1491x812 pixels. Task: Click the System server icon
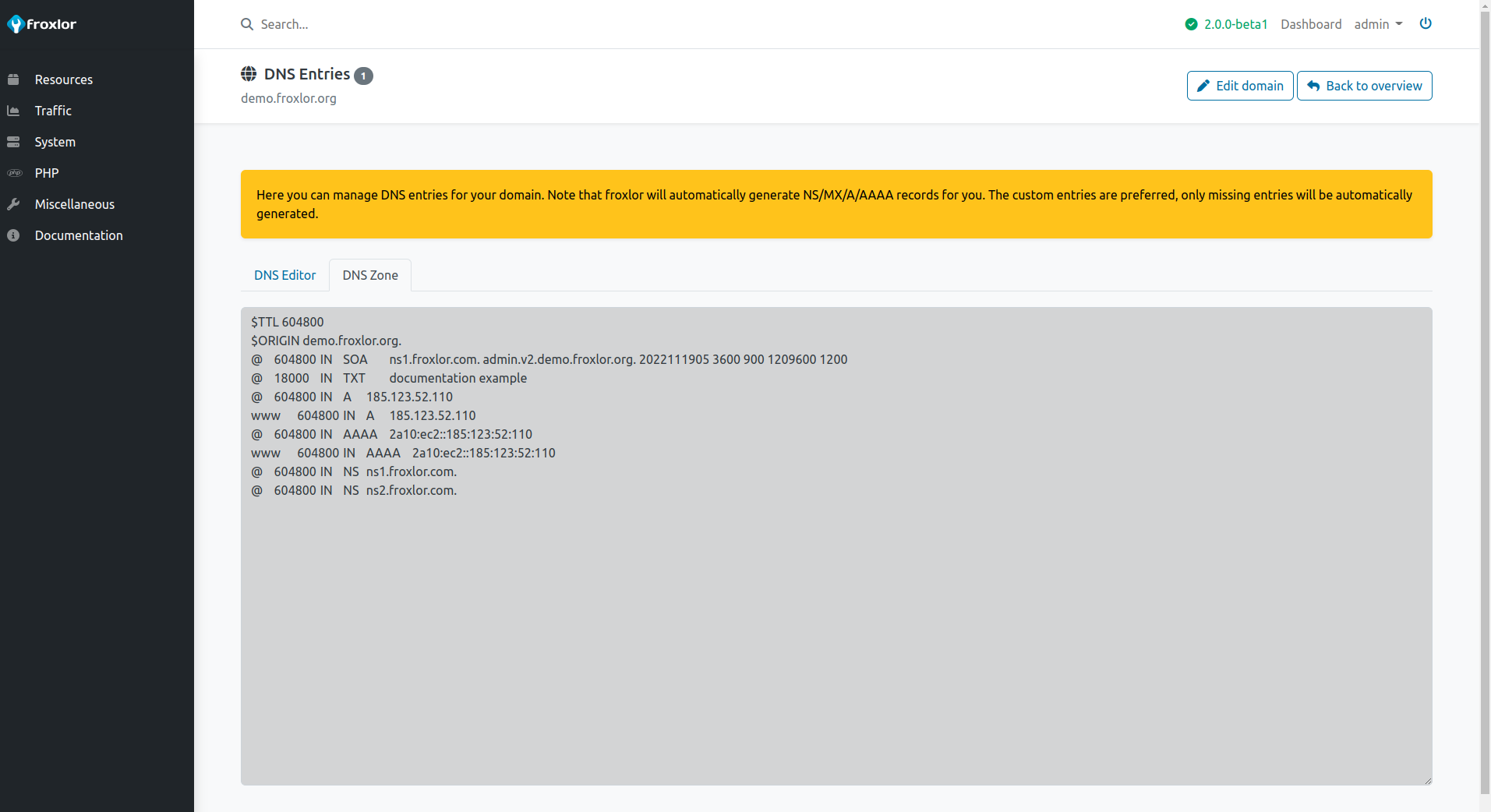click(13, 142)
